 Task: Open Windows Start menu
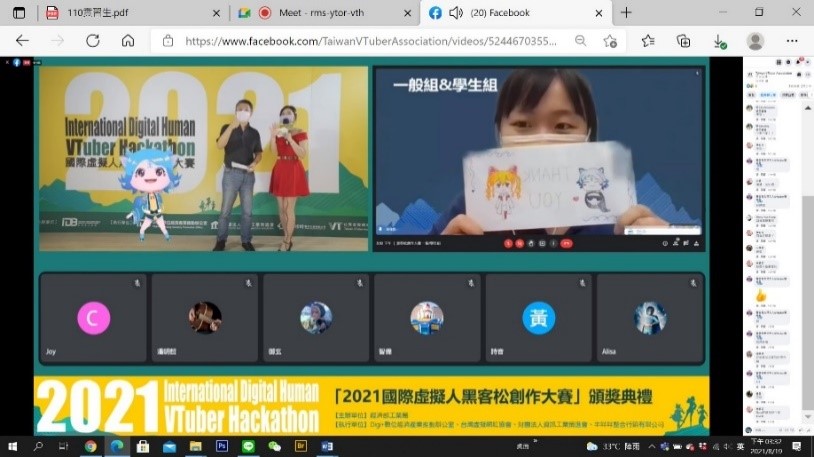click(14, 446)
